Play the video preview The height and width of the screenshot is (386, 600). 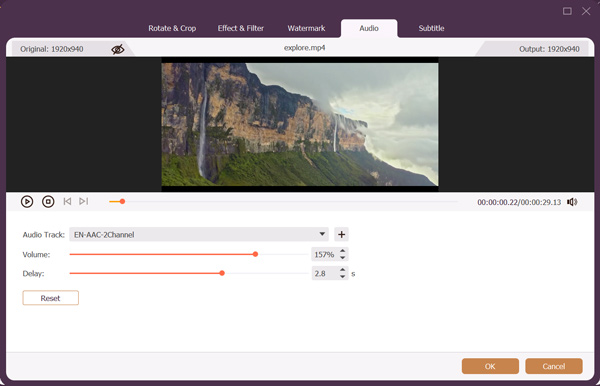click(x=27, y=202)
